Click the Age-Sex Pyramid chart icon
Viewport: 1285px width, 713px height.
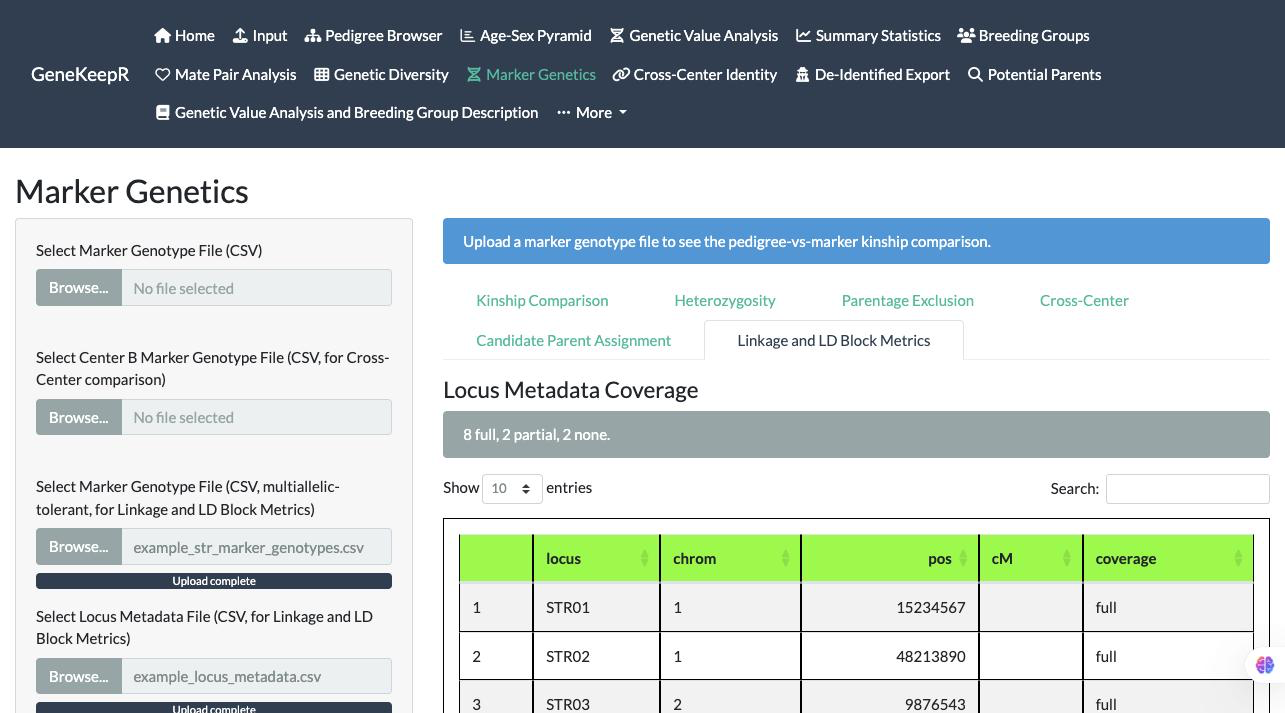[x=467, y=36]
